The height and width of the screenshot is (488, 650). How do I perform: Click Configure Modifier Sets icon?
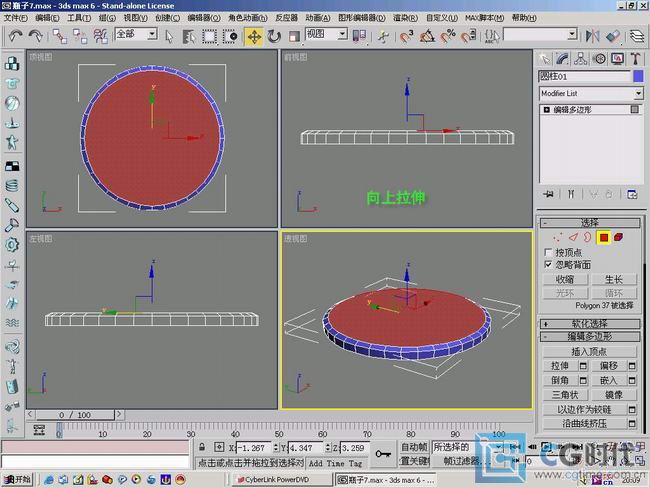[632, 194]
